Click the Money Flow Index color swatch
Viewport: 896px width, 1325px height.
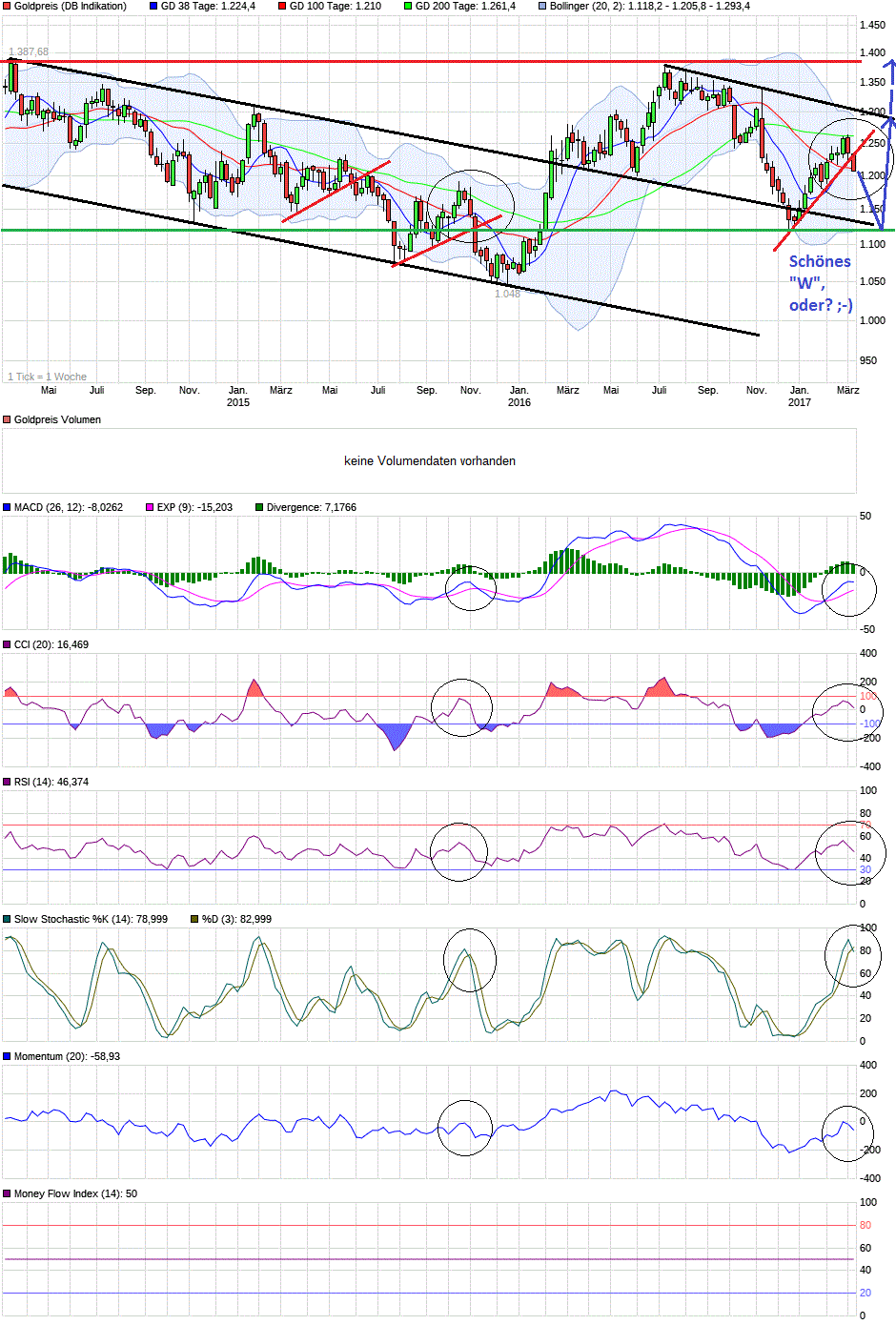(x=7, y=1192)
